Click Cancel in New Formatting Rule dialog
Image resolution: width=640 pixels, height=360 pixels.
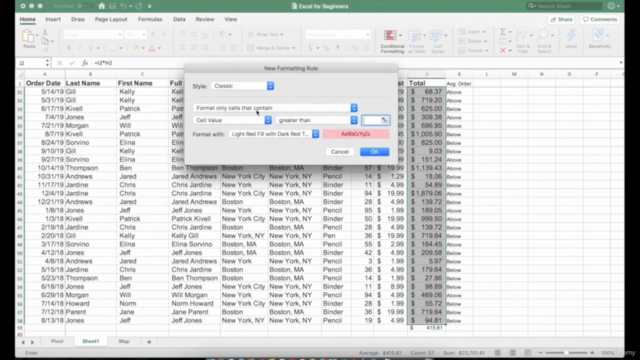(340, 152)
